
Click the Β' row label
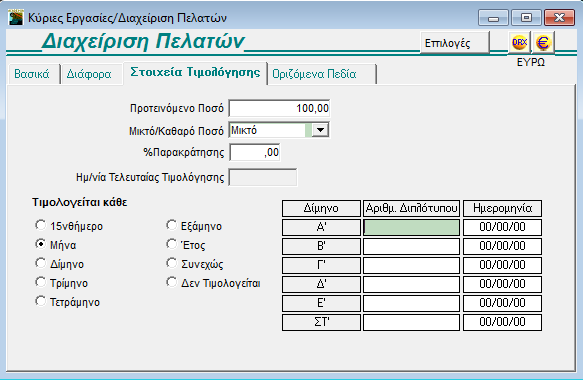tap(321, 246)
